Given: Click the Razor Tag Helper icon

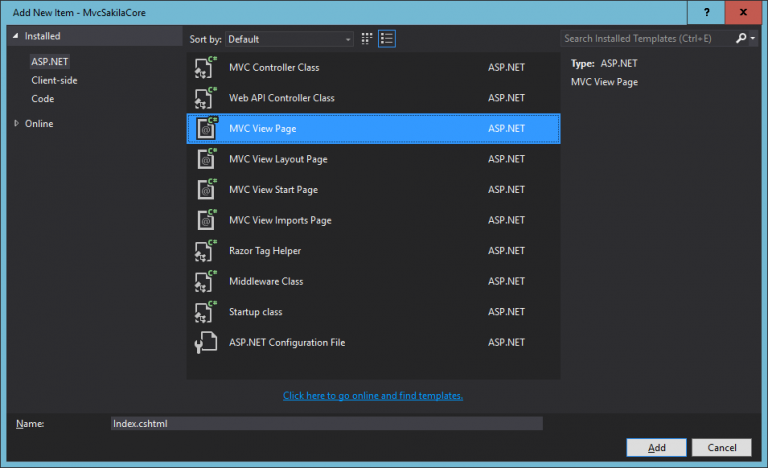Looking at the screenshot, I should pos(205,251).
